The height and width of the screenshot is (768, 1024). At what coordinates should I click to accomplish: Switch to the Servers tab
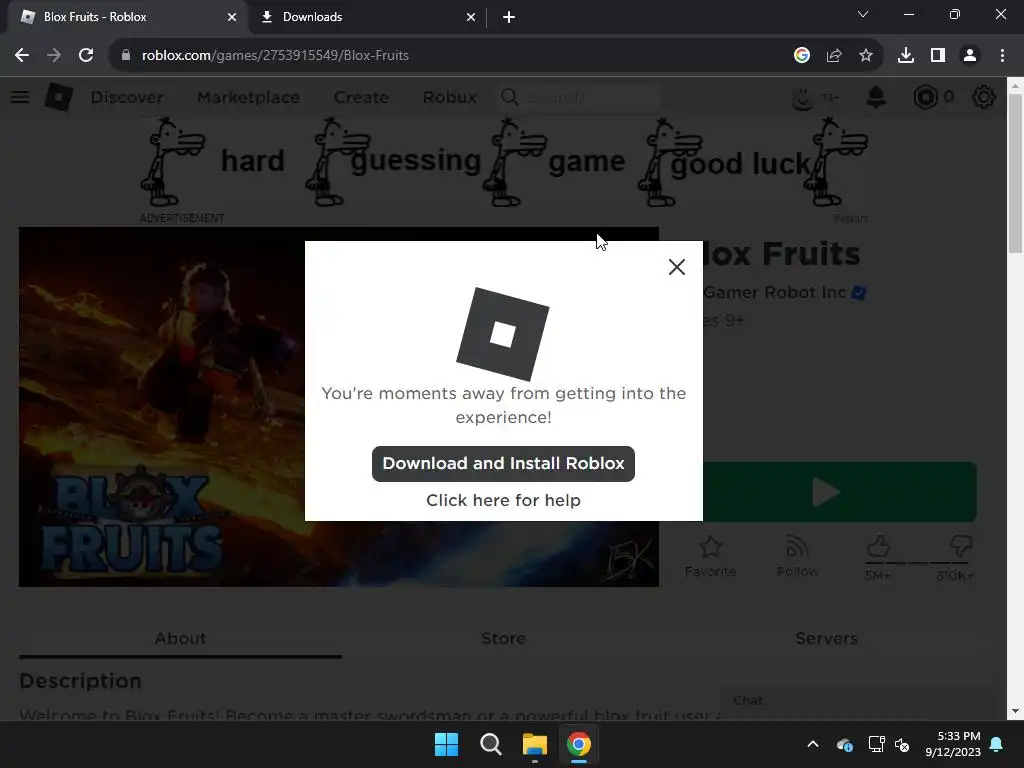pos(826,639)
